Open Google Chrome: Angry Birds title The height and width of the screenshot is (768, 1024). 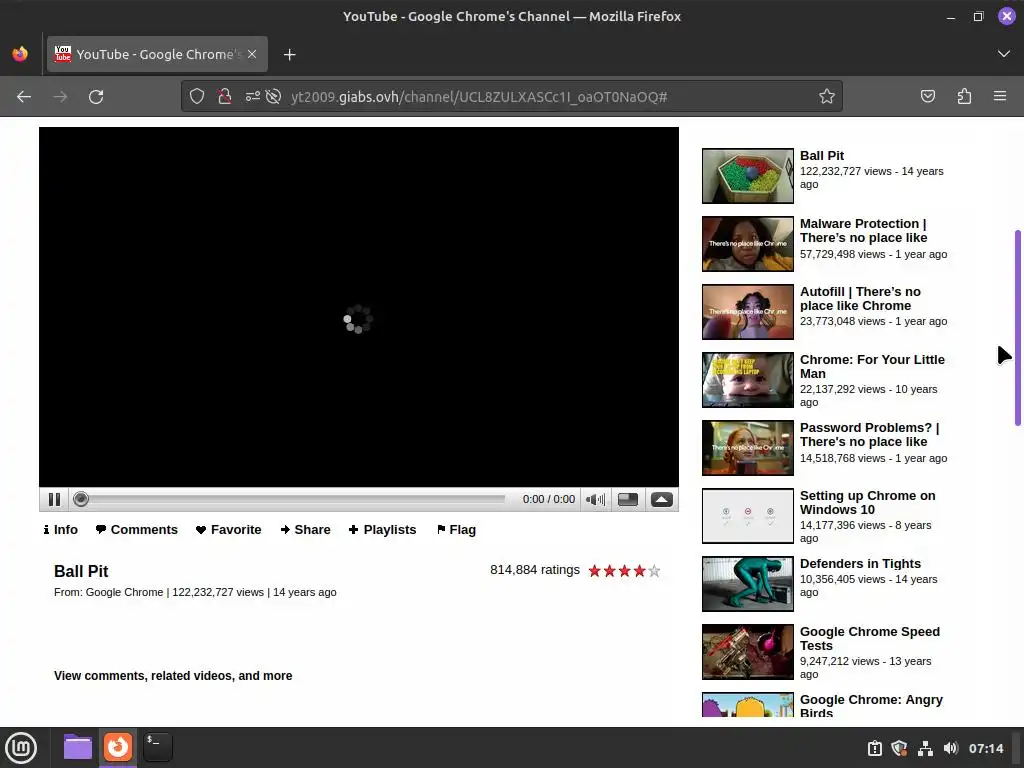871,706
